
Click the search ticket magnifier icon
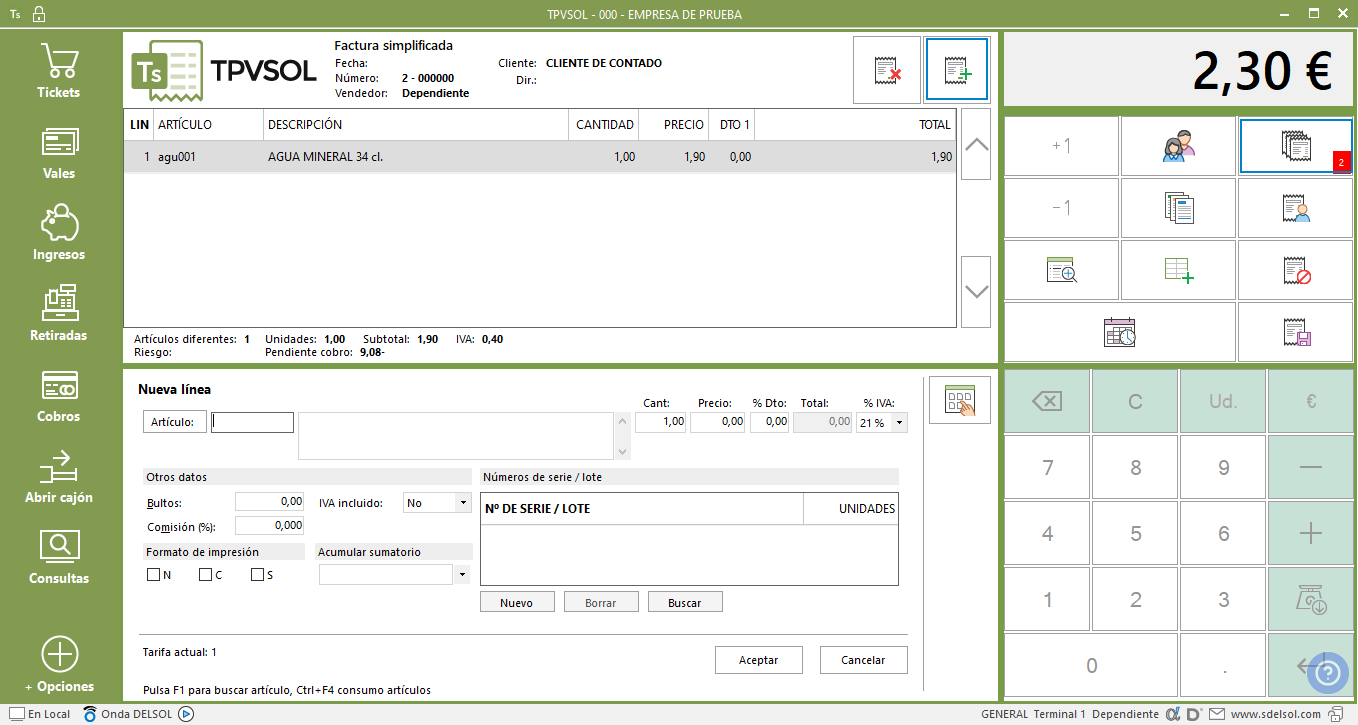1061,270
